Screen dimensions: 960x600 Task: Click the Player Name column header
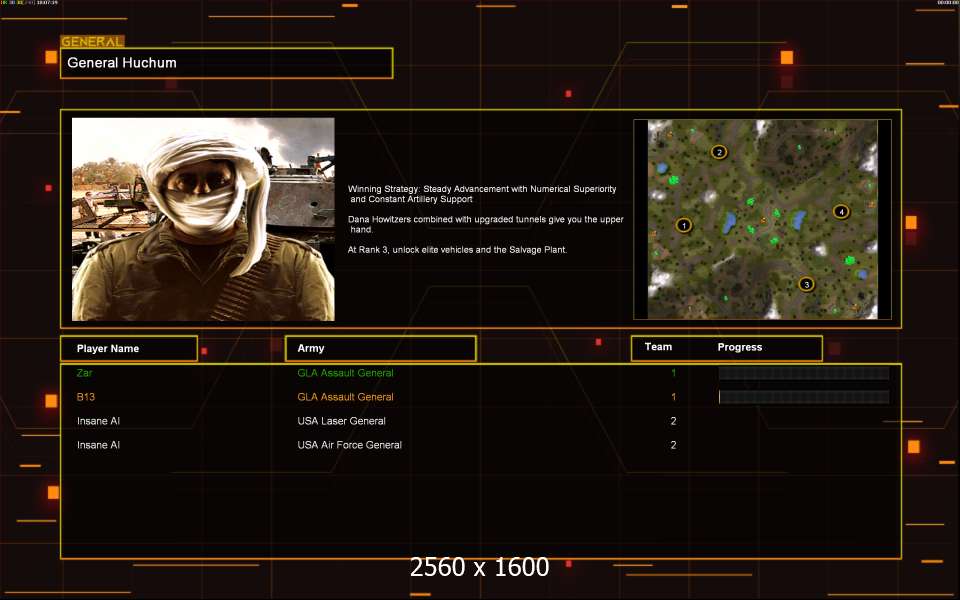128,348
